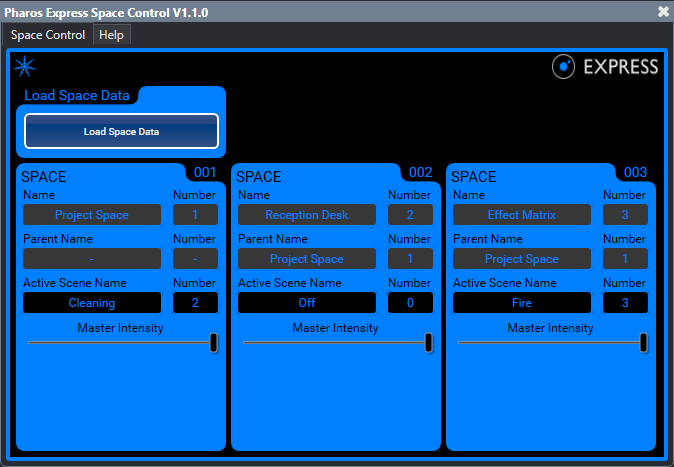Click the window title Pharos Express Space Control
The width and height of the screenshot is (674, 467).
[x=106, y=12]
